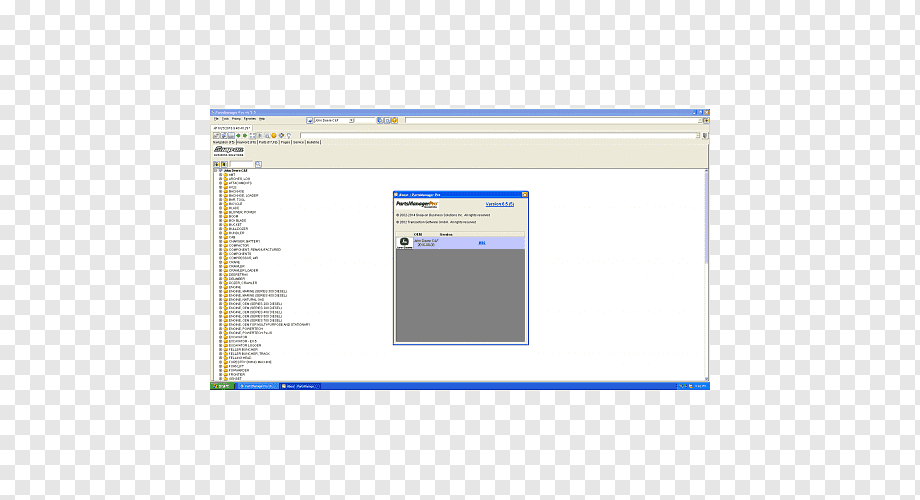Image resolution: width=920 pixels, height=500 pixels.
Task: Open the Version 6.5 link in About dialog
Action: click(500, 204)
